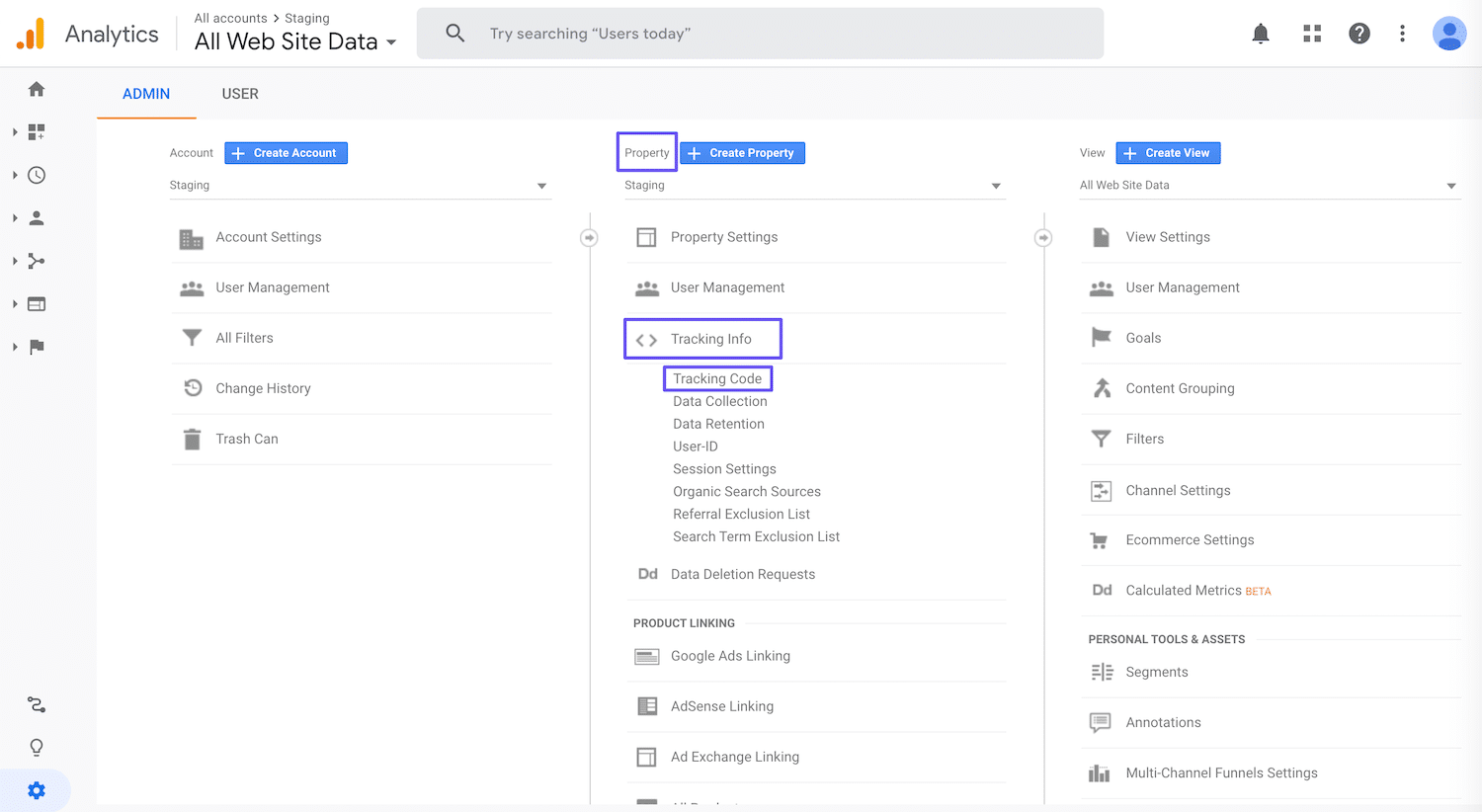This screenshot has width=1482, height=812.
Task: Switch to the USER tab
Action: 239,94
